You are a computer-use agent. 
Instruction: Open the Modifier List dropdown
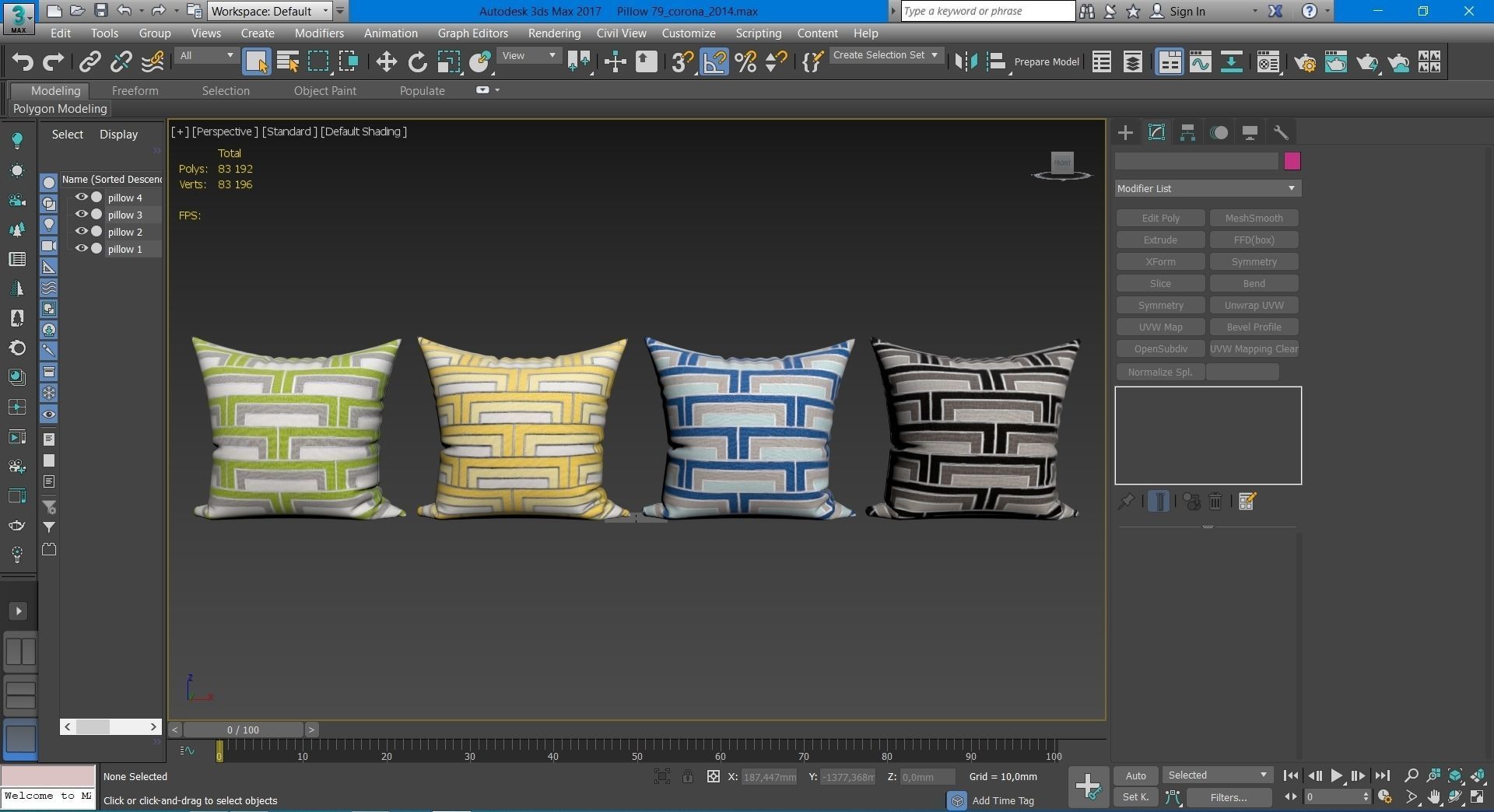click(1208, 188)
